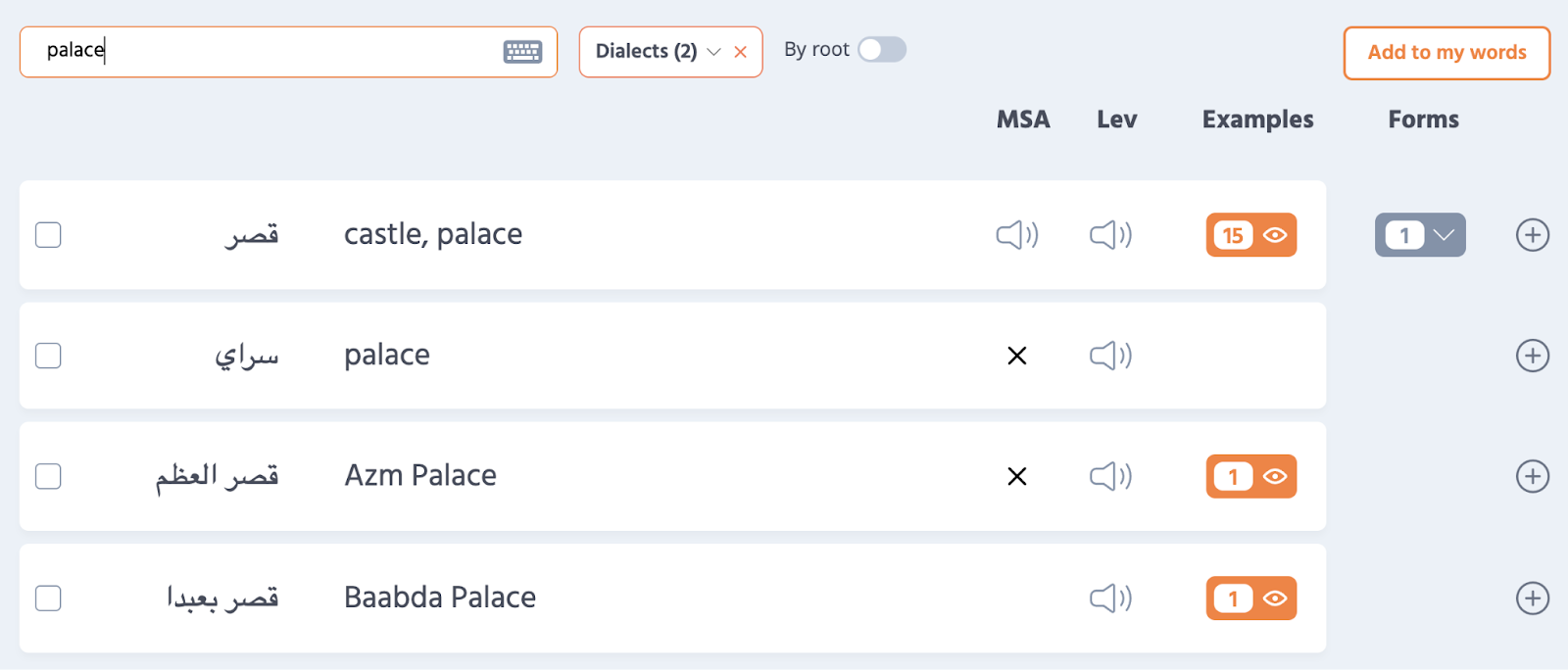The width and height of the screenshot is (1568, 670).
Task: Open the Dialects (2) dropdown
Action: 657,52
